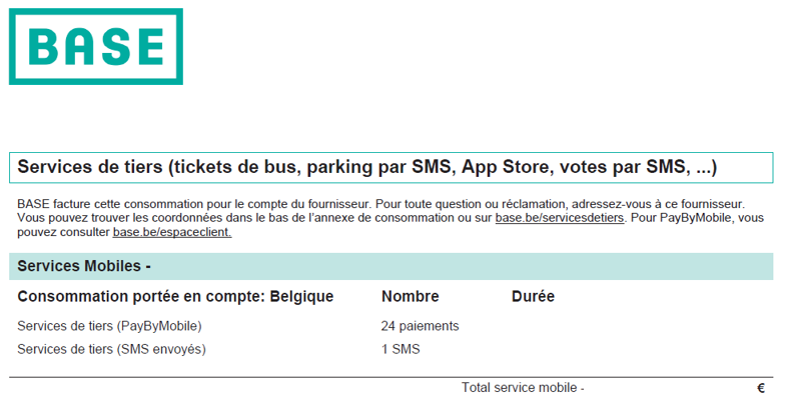791x411 pixels.
Task: Click the euro symbol in total row
Action: (x=761, y=388)
